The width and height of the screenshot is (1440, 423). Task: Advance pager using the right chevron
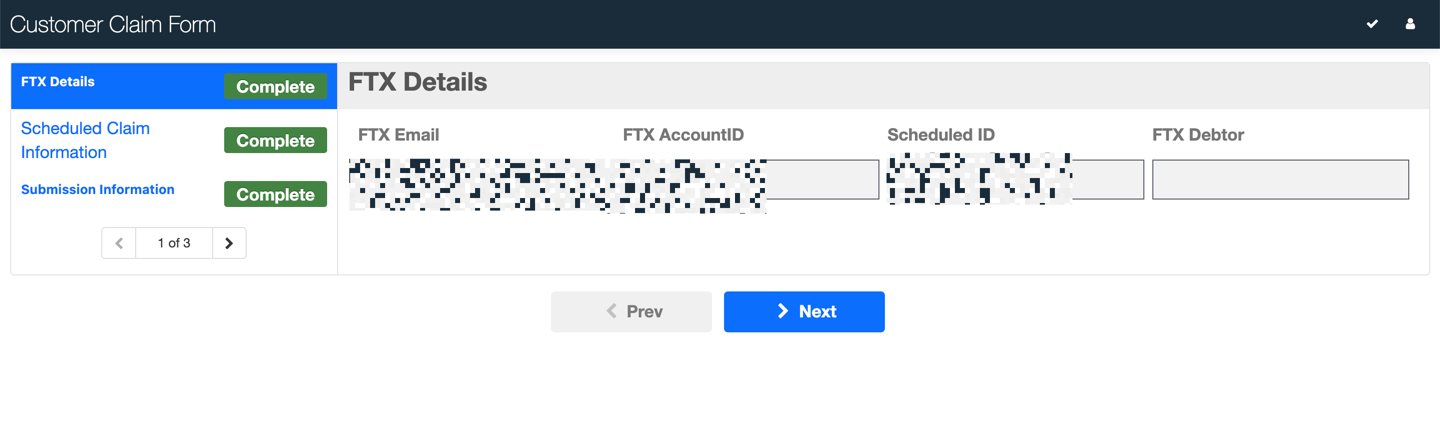tap(229, 243)
